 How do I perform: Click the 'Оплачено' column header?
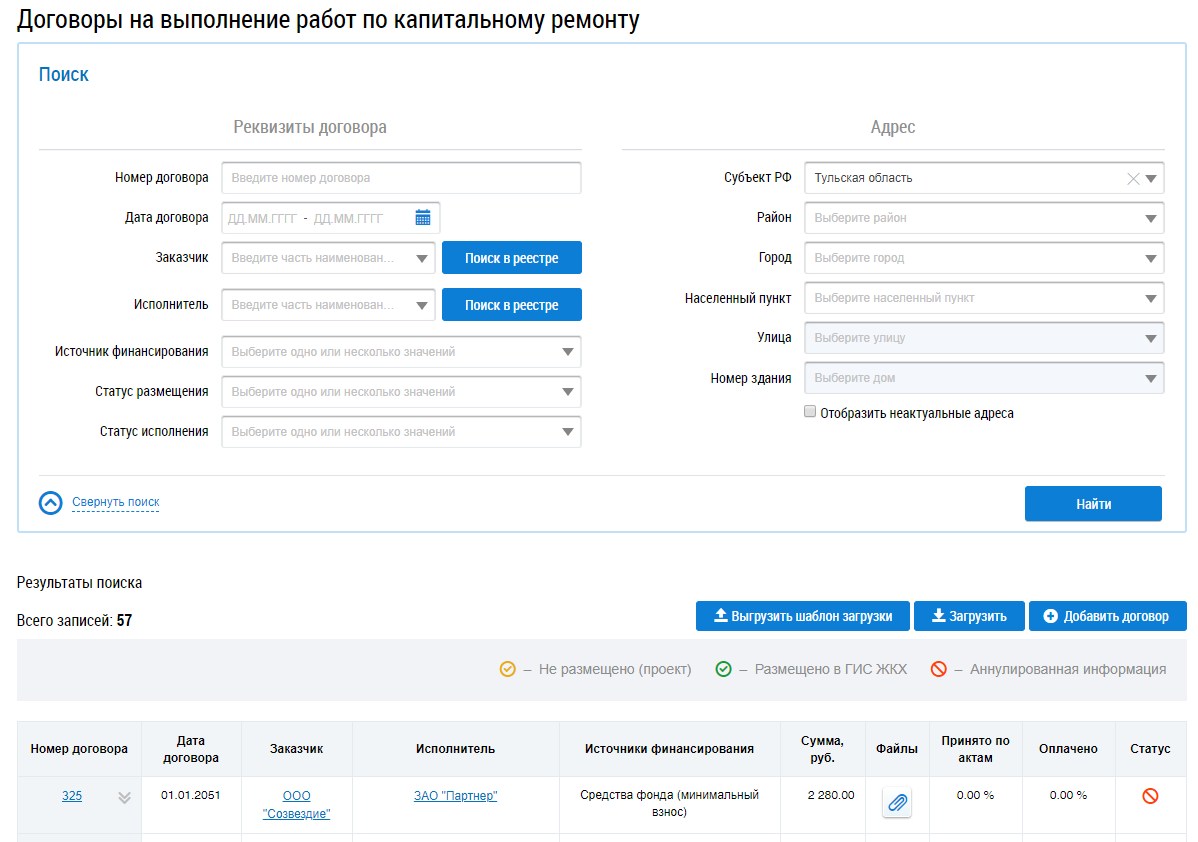1068,749
